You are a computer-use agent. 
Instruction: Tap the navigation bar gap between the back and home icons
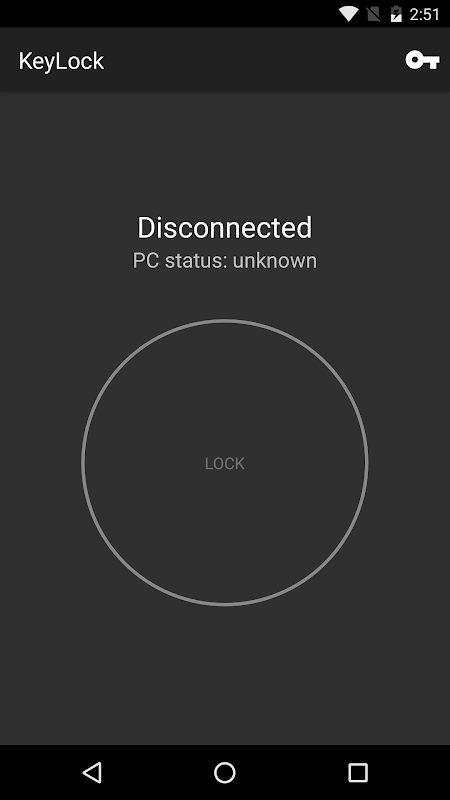click(x=158, y=772)
